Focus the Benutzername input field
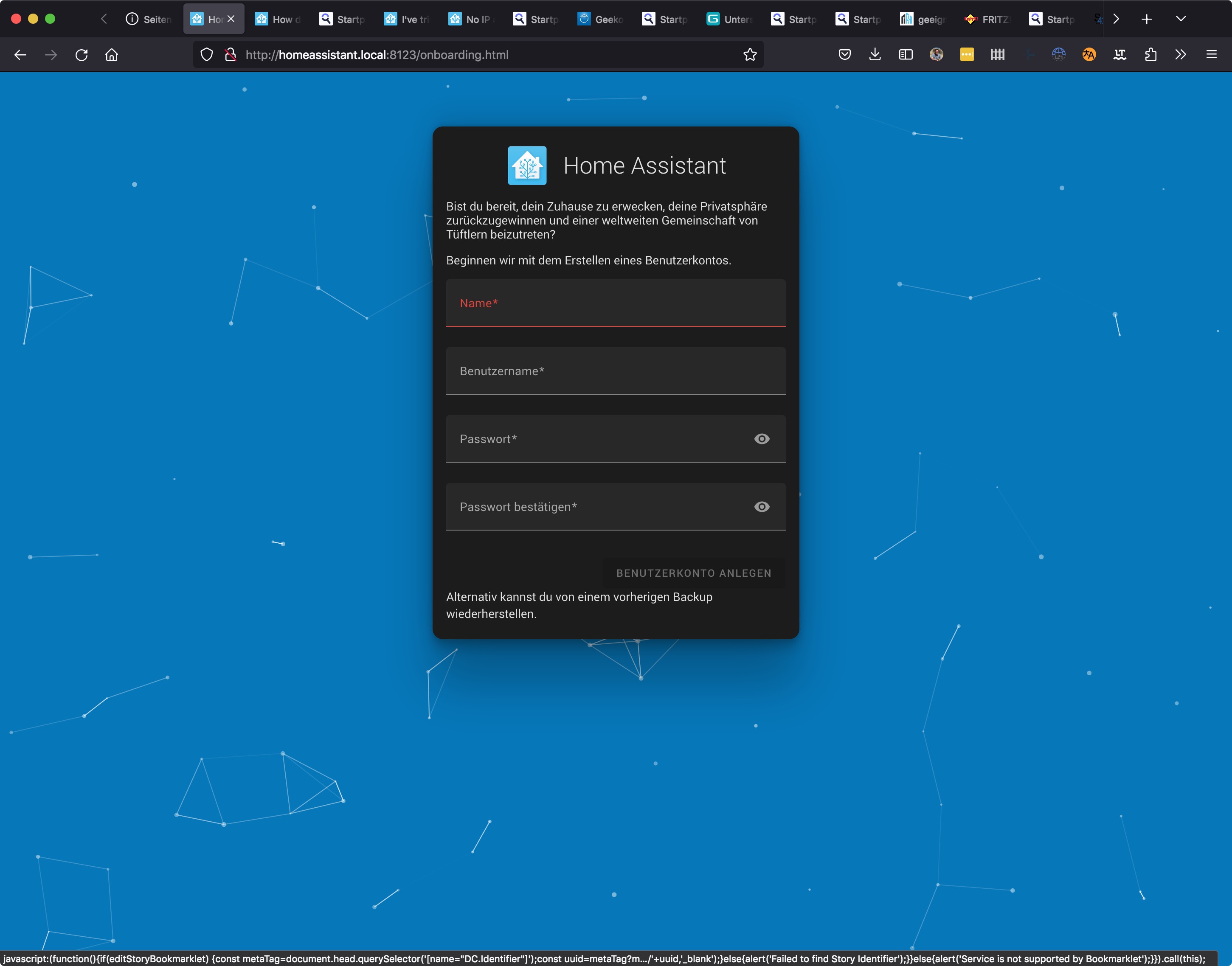The image size is (1232, 966). pyautogui.click(x=616, y=371)
